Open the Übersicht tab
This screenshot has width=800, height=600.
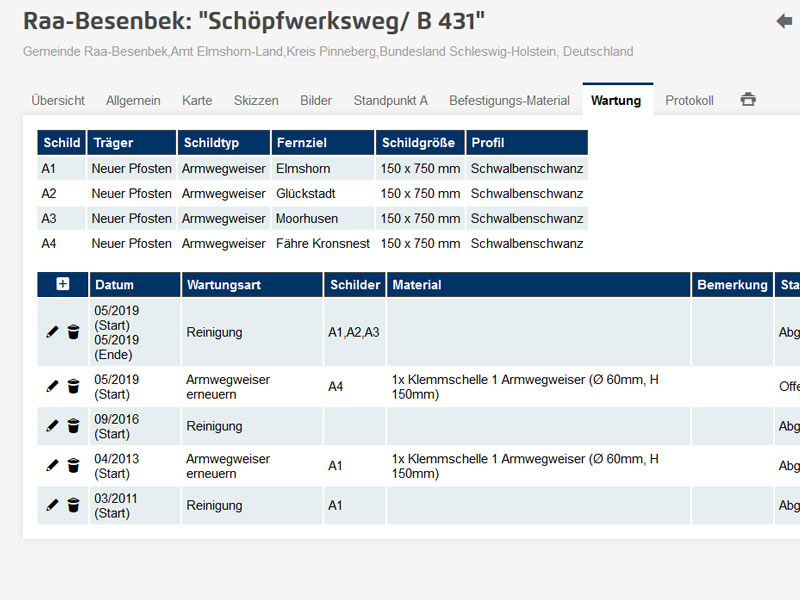[x=58, y=101]
